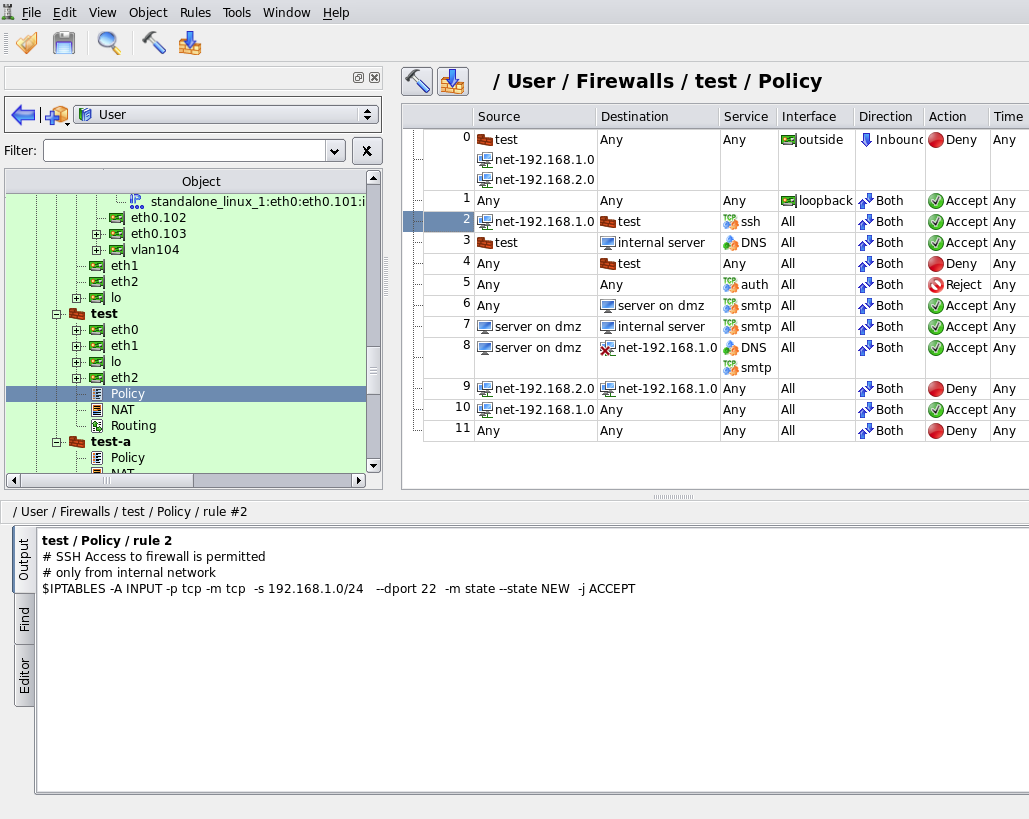Switch to the Find tab
Screen dimensions: 1029x819
click(x=24, y=619)
